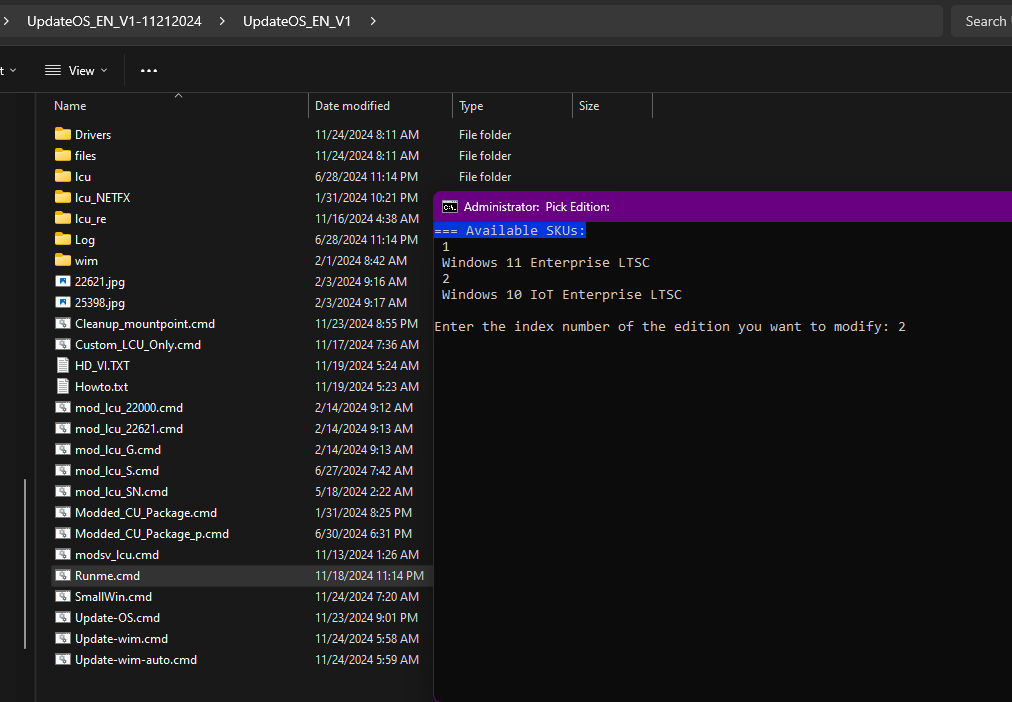1012x702 pixels.
Task: Select the Runme.cmd script icon
Action: (63, 576)
